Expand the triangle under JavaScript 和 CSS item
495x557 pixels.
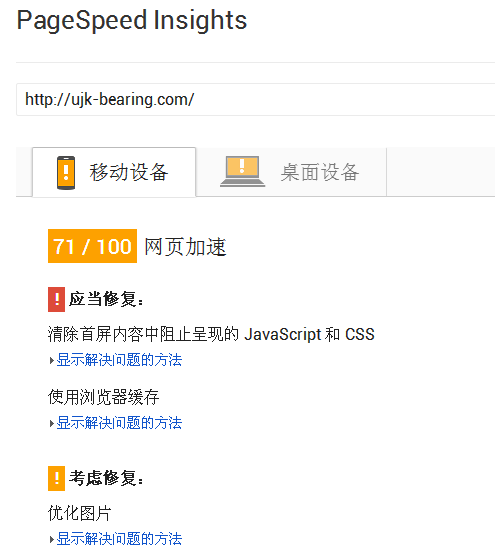tap(52, 361)
